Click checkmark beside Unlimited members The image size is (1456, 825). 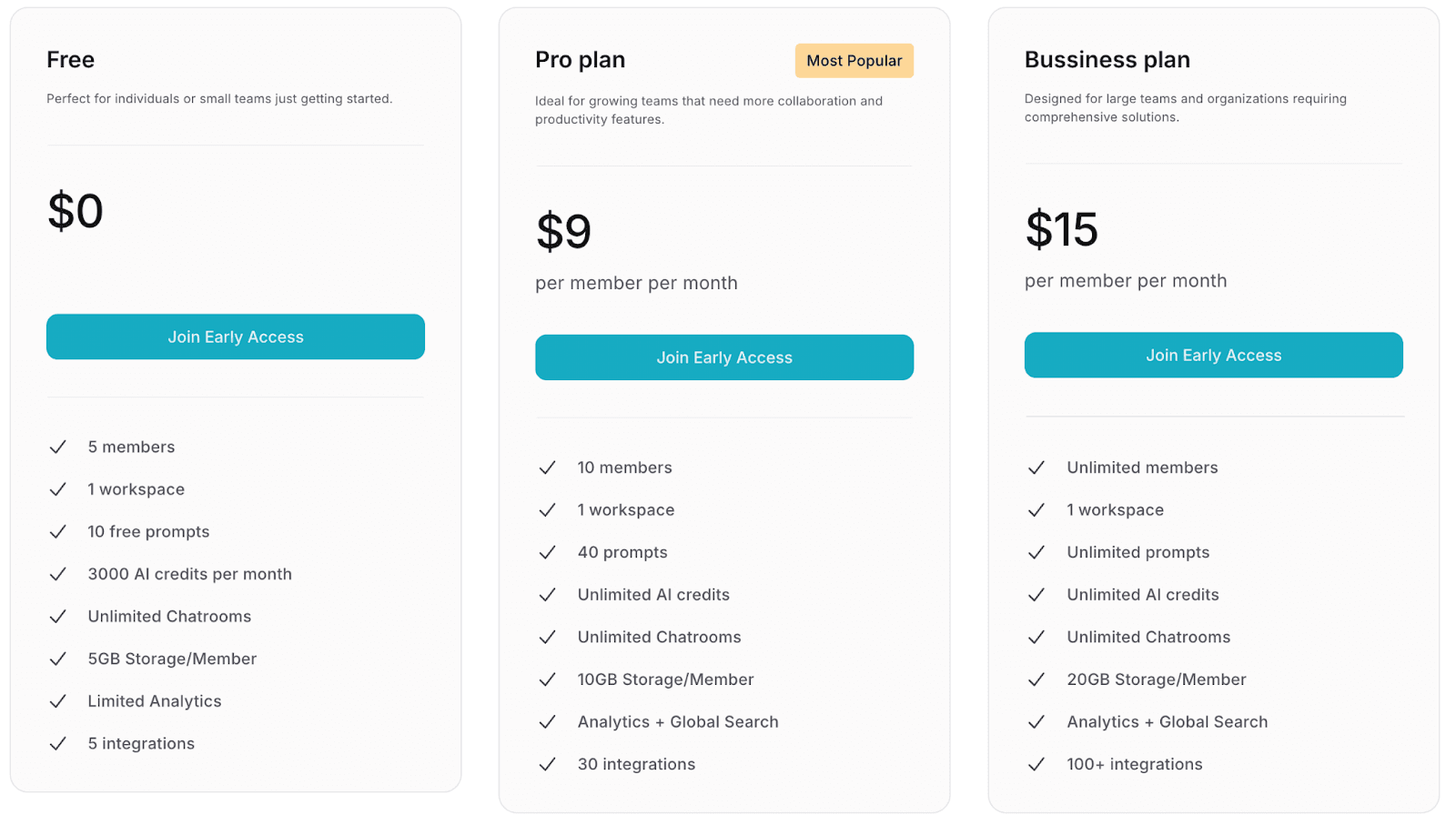point(1036,468)
